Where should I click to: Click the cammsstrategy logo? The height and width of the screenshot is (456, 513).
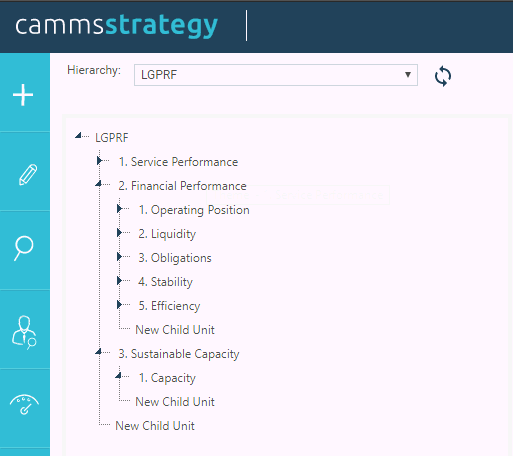pyautogui.click(x=116, y=26)
